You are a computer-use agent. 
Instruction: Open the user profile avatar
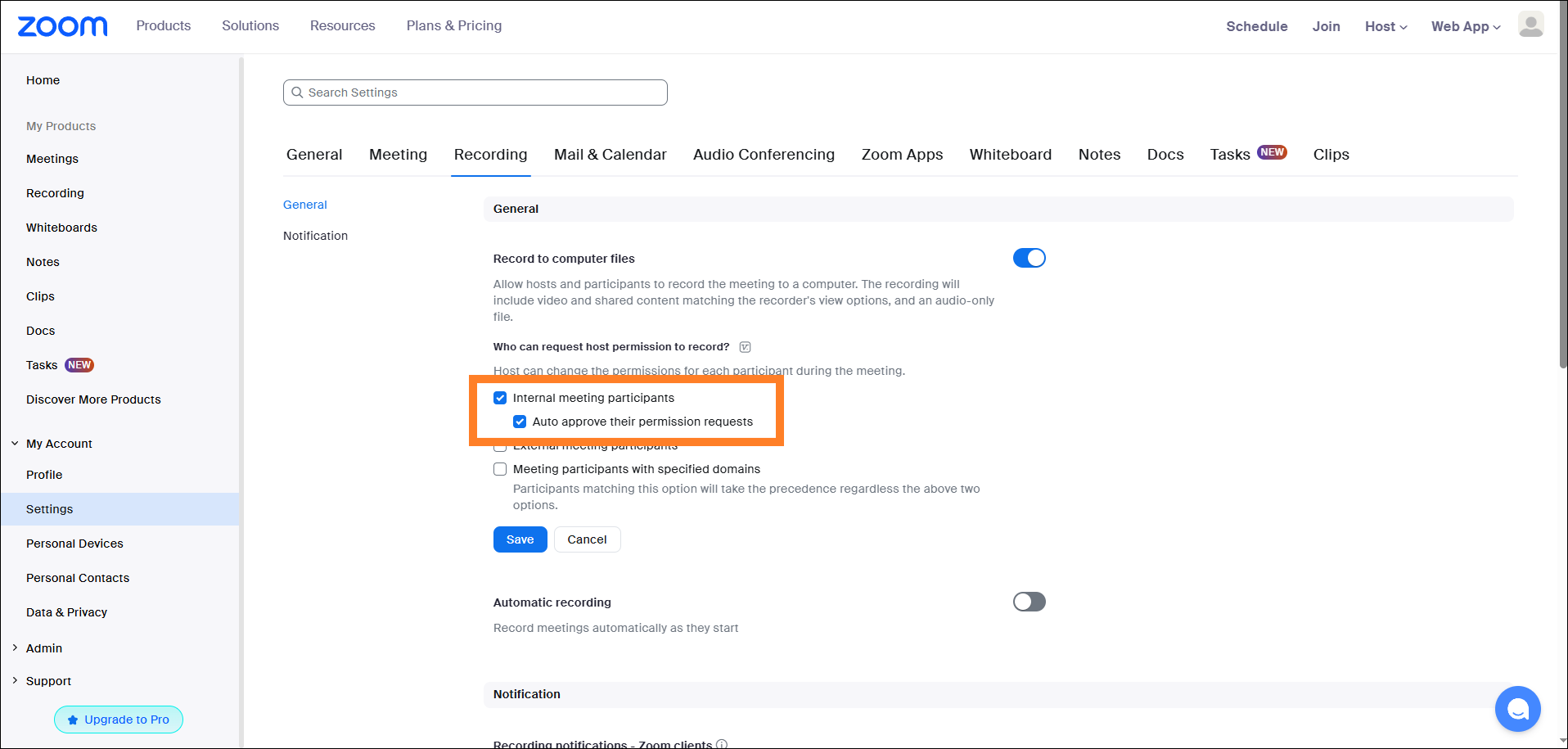pos(1530,25)
